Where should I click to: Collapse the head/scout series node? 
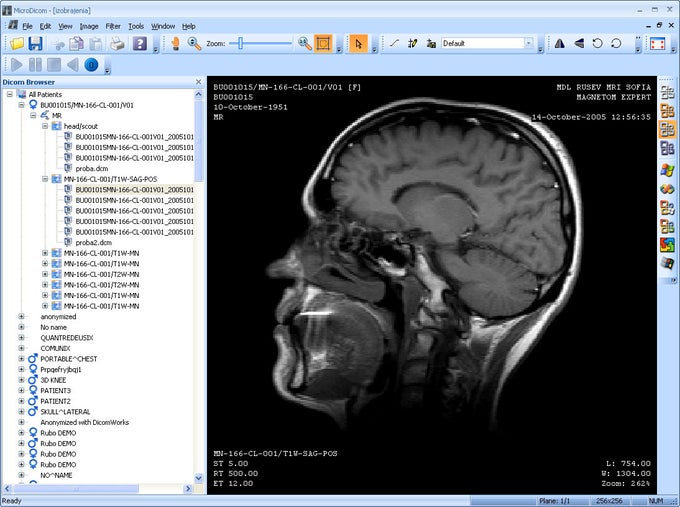pos(45,126)
